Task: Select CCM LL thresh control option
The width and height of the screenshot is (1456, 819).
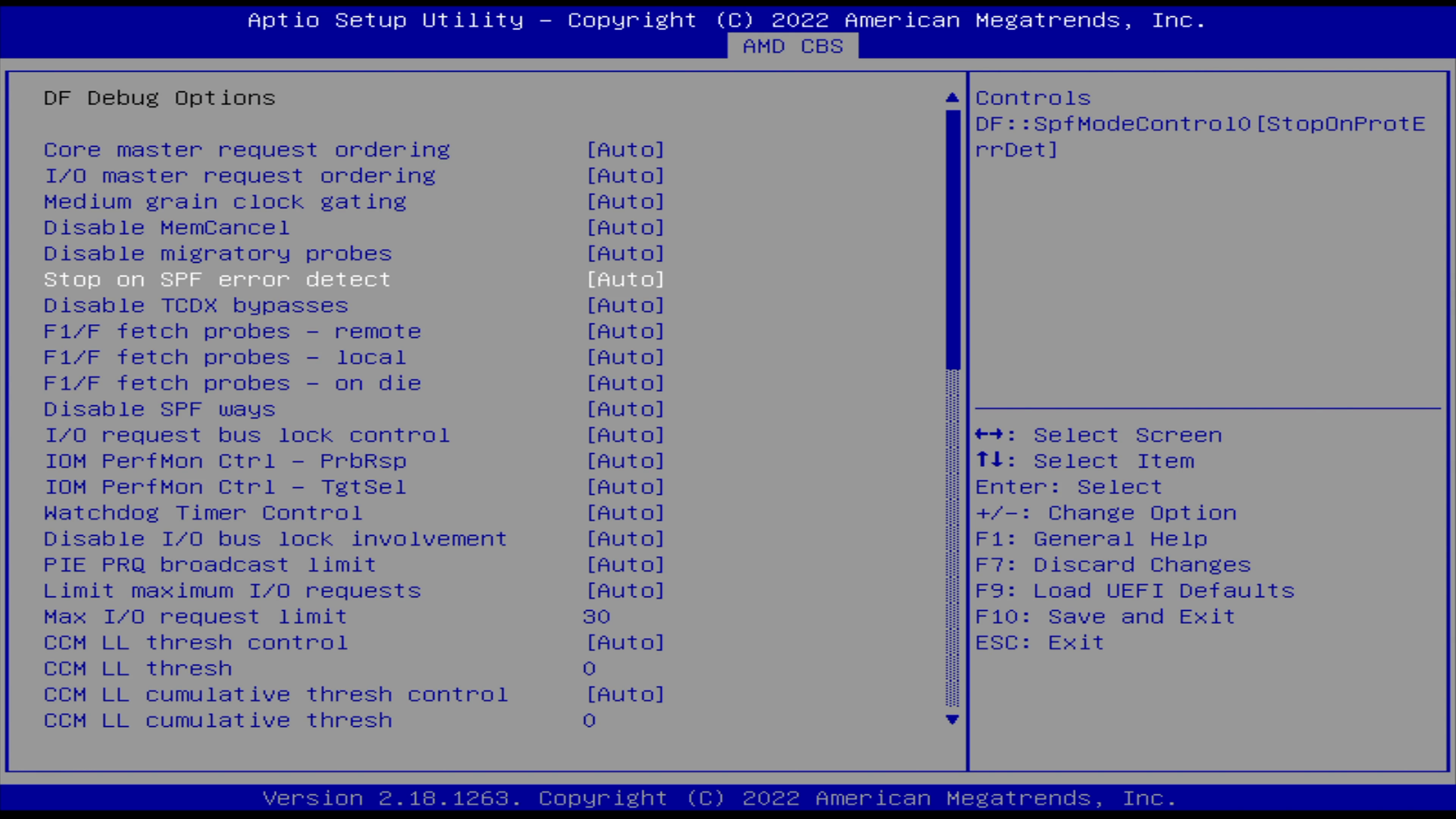Action: click(196, 644)
